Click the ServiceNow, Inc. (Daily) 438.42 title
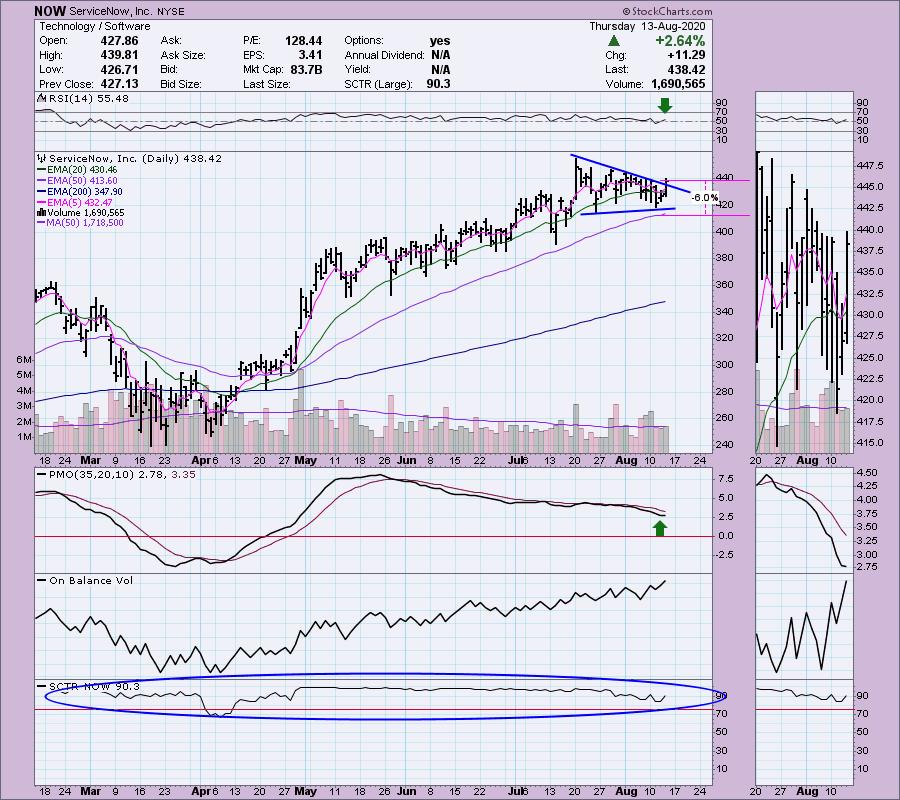 coord(135,158)
